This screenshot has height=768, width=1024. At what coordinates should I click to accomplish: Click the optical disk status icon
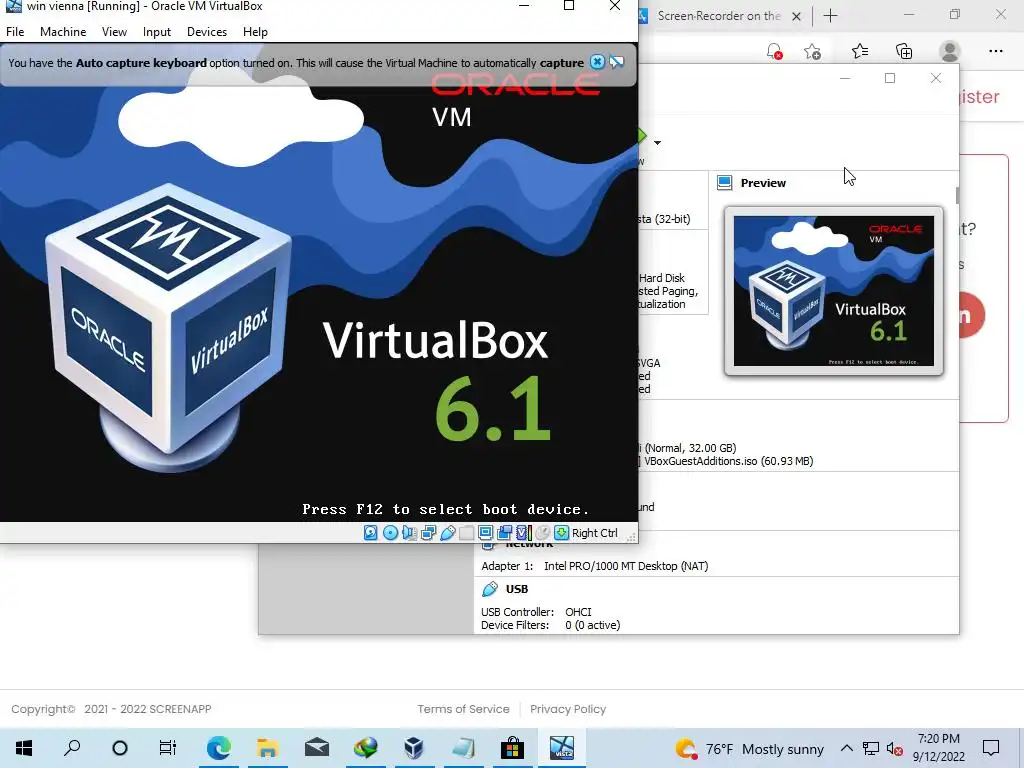[x=390, y=533]
